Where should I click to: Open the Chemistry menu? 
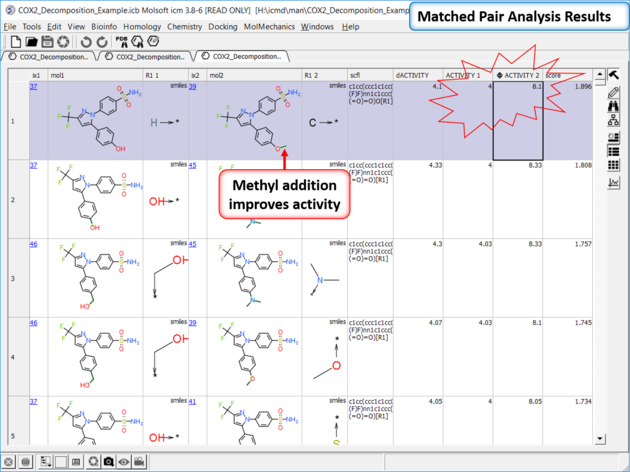point(184,26)
